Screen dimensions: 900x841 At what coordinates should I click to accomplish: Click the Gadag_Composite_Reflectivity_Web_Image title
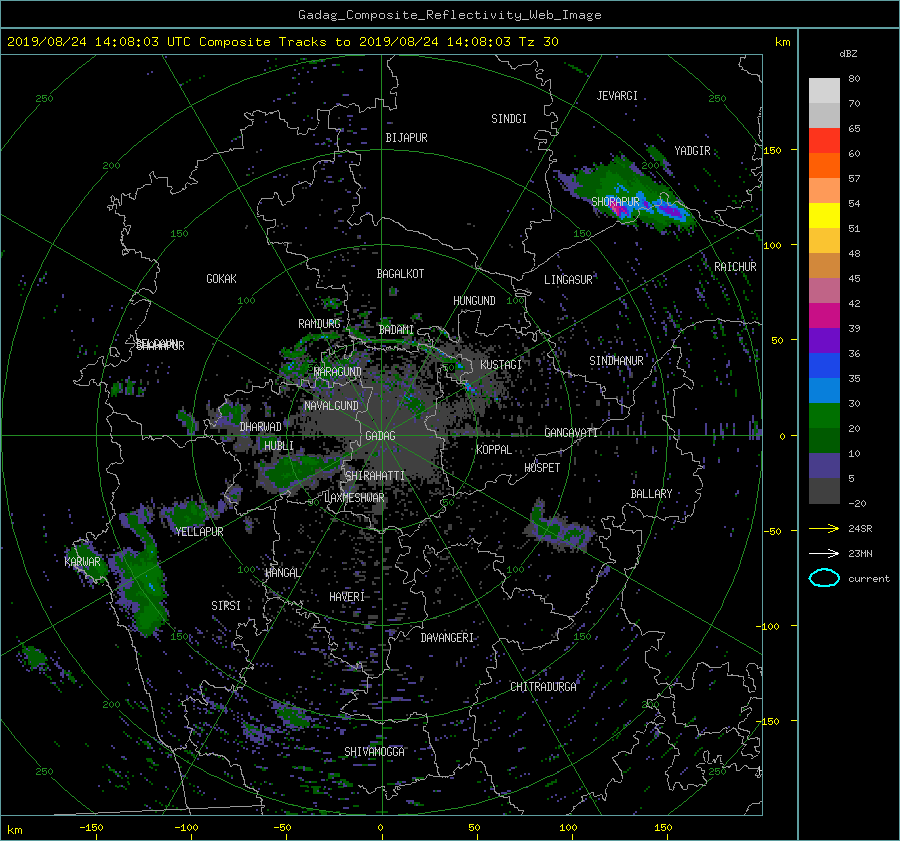click(449, 15)
